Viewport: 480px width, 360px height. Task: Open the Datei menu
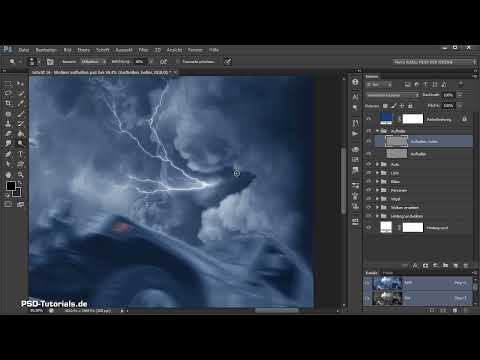(24, 50)
